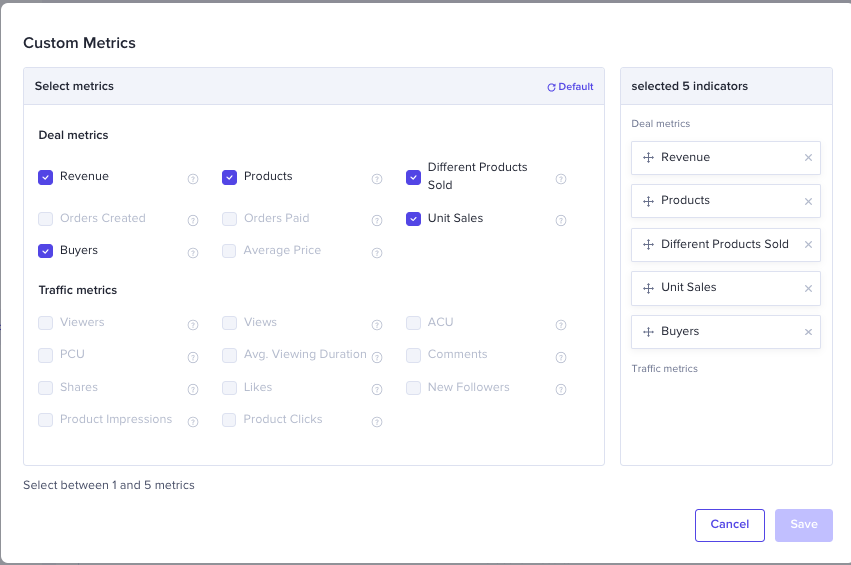Remove Products from selected indicators
Image resolution: width=851 pixels, height=565 pixels.
(x=808, y=201)
